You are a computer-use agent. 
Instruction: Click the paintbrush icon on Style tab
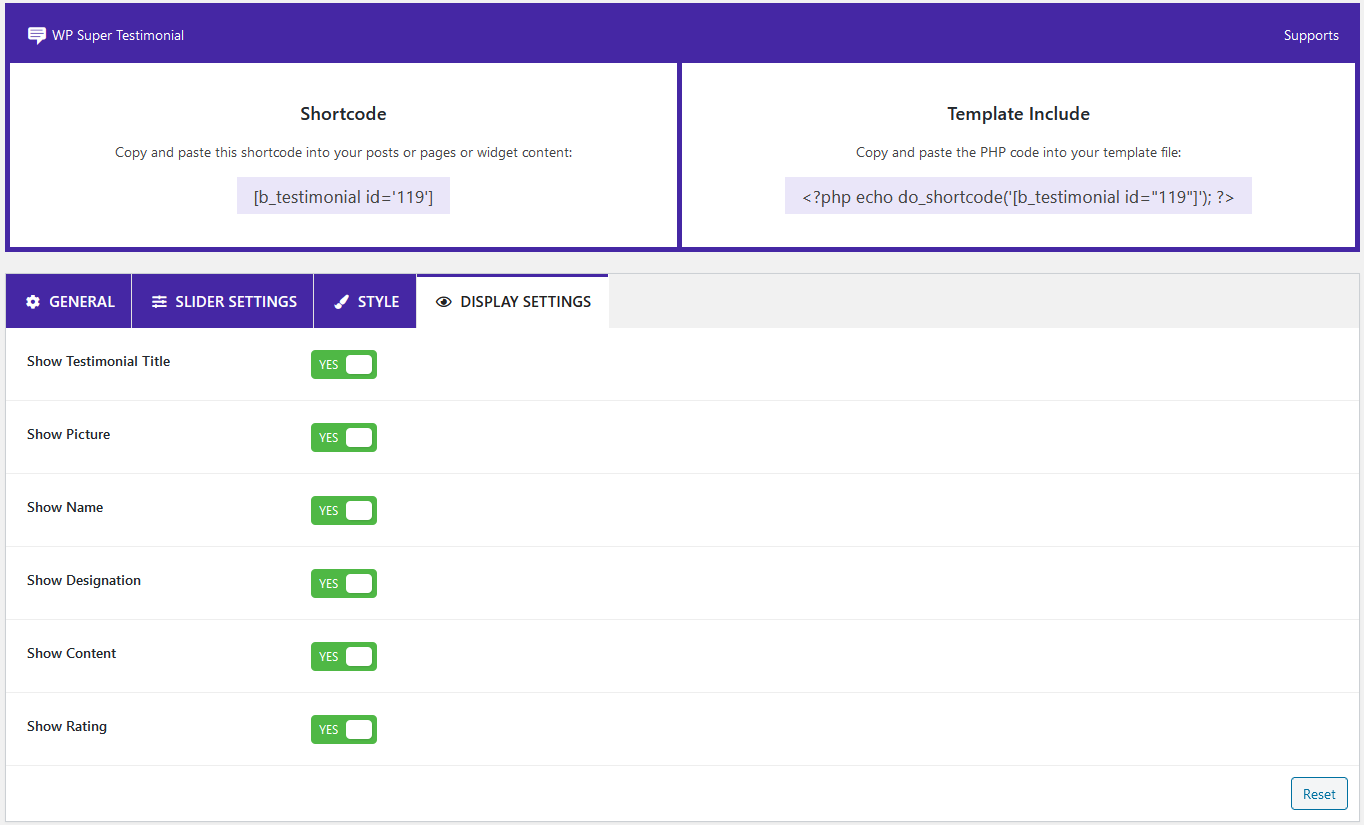tap(341, 302)
